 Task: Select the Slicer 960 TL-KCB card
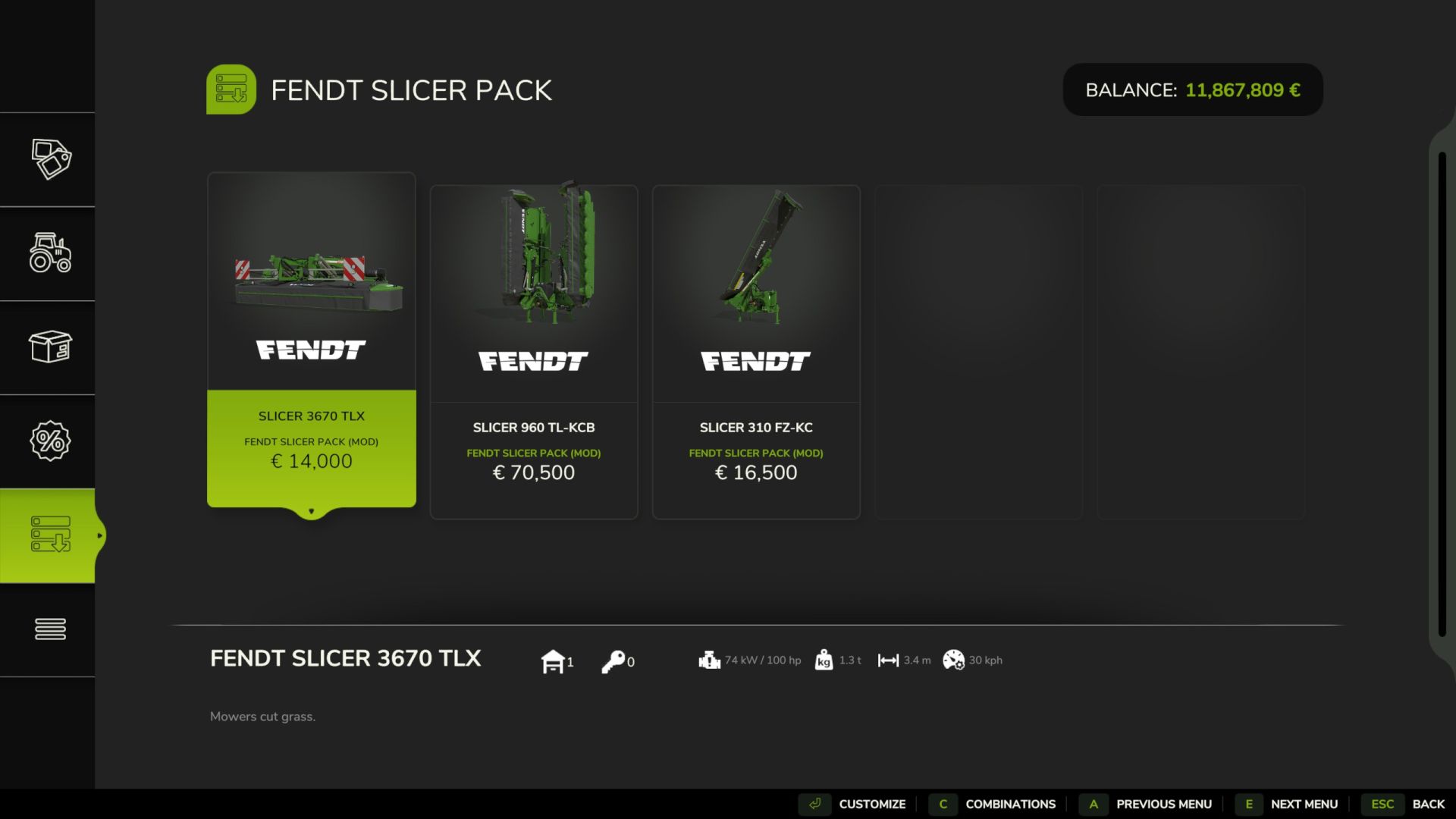[x=534, y=352]
